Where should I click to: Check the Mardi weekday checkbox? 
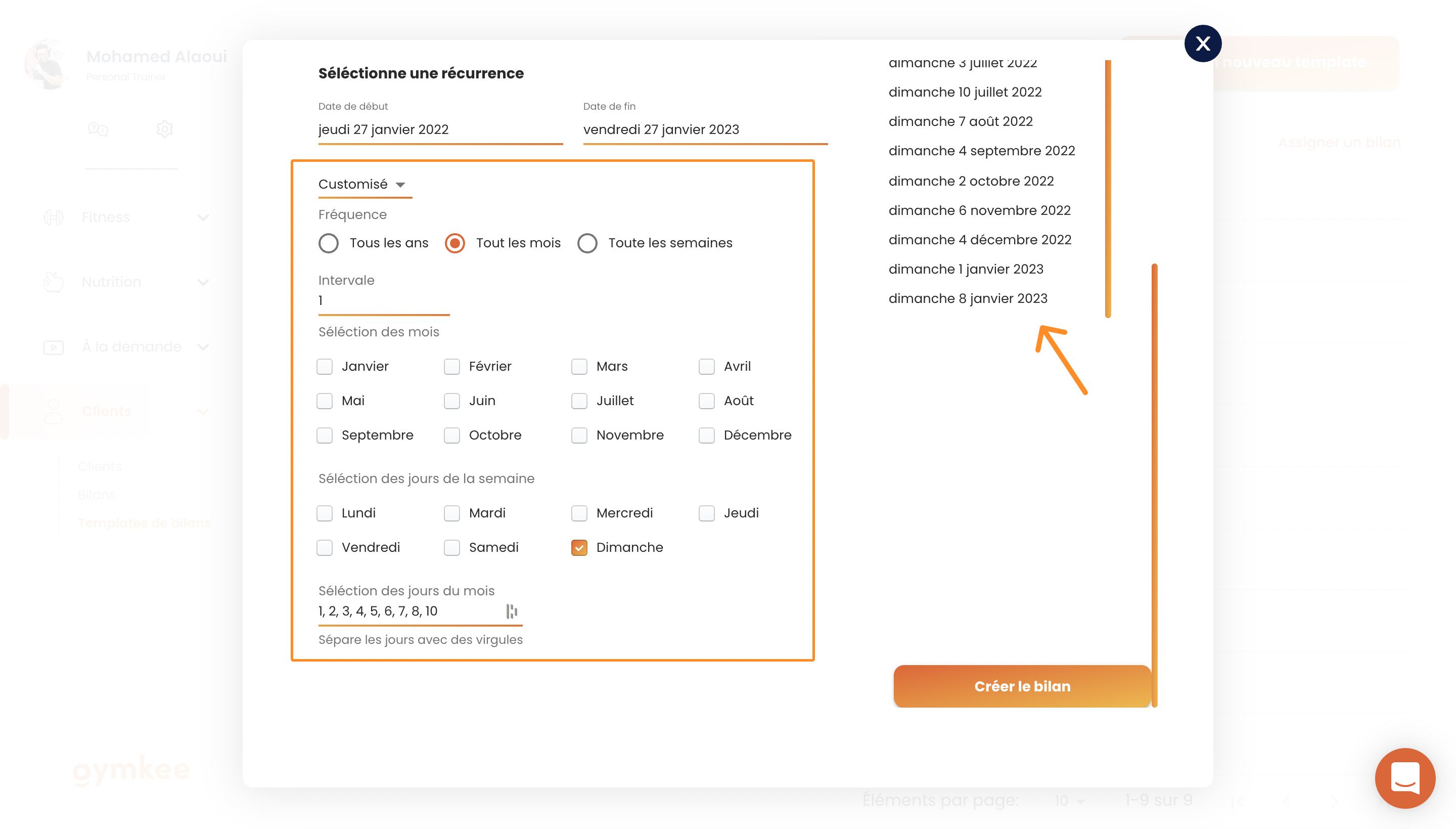coord(452,513)
